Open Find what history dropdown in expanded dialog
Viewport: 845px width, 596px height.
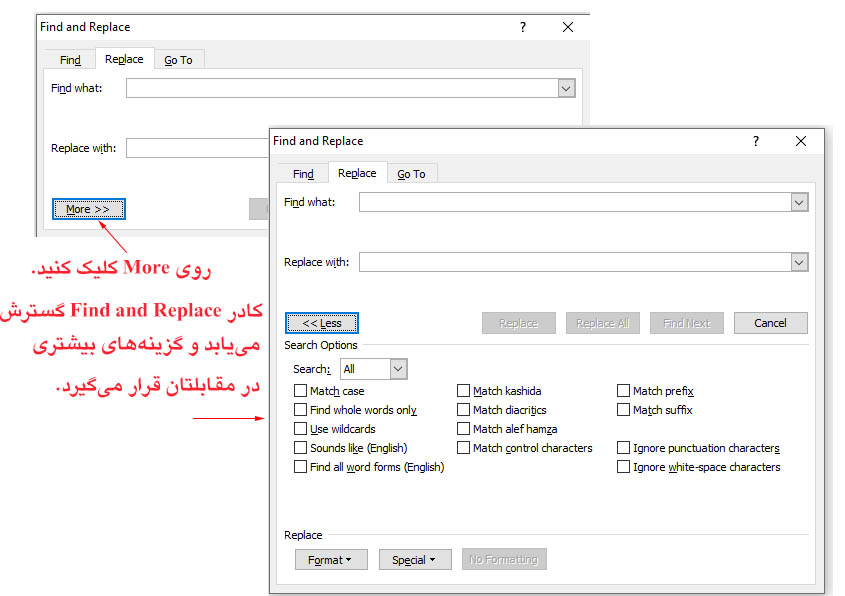798,203
